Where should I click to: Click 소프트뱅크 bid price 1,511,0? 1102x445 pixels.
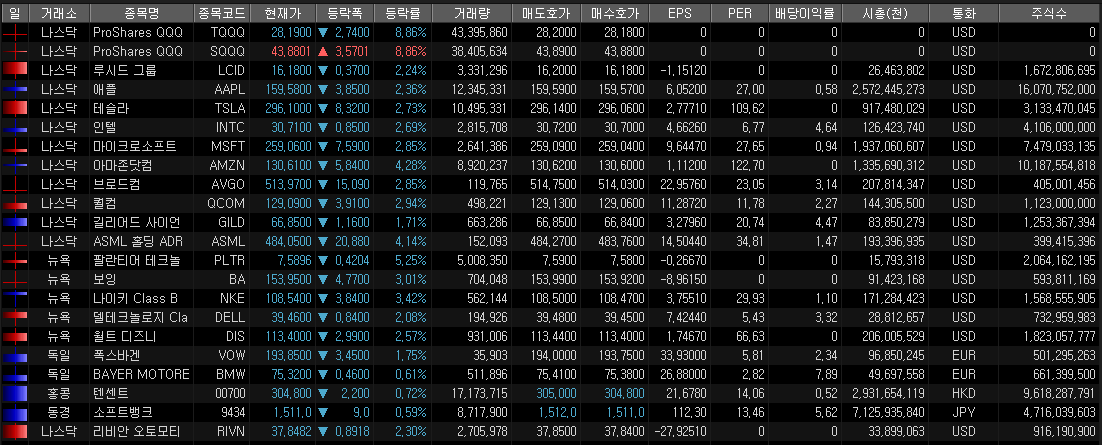pyautogui.click(x=625, y=412)
